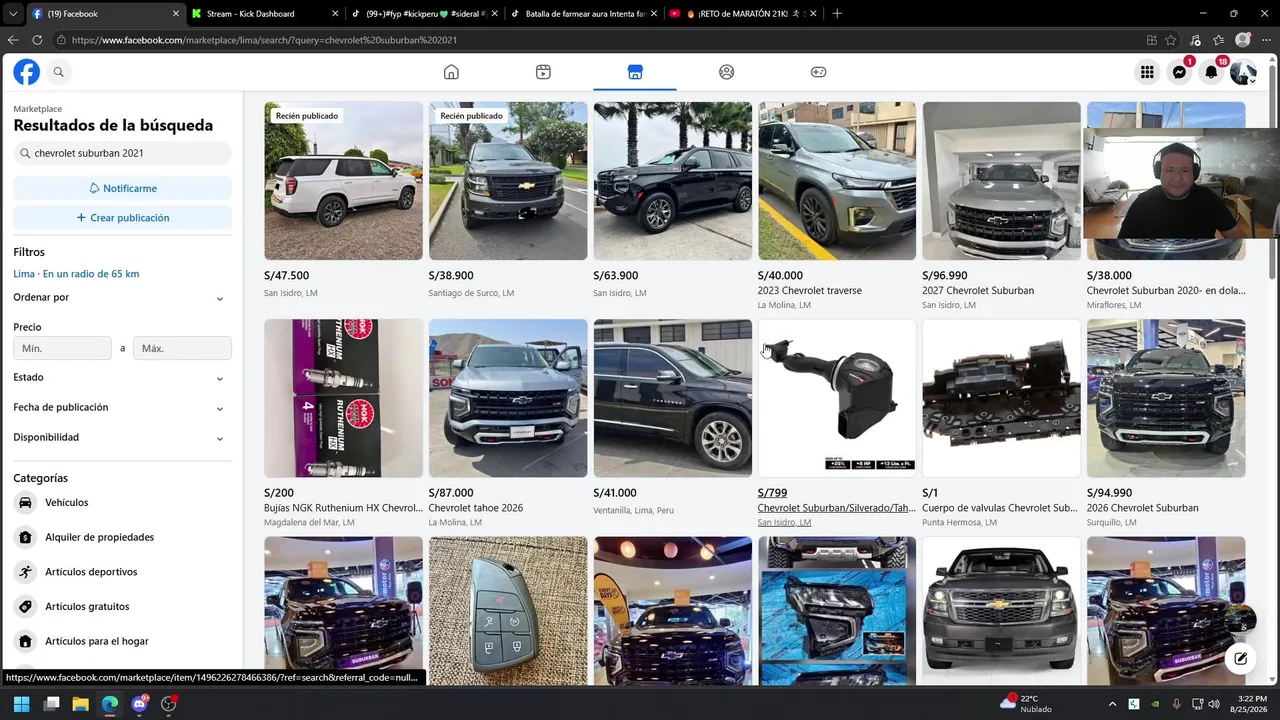The height and width of the screenshot is (720, 1280).
Task: Click the Notificarme button
Action: pyautogui.click(x=122, y=188)
